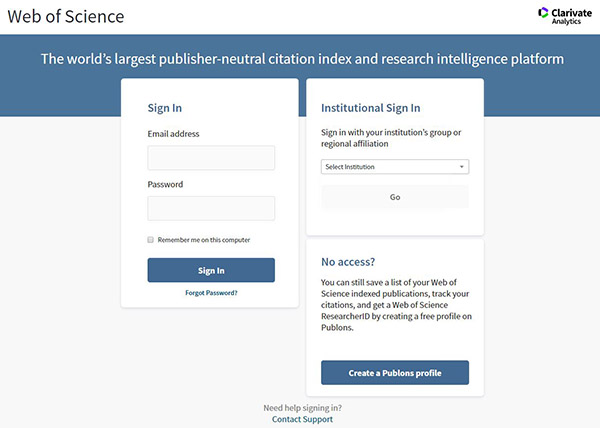Open the Select Institution dropdown

pyautogui.click(x=395, y=167)
